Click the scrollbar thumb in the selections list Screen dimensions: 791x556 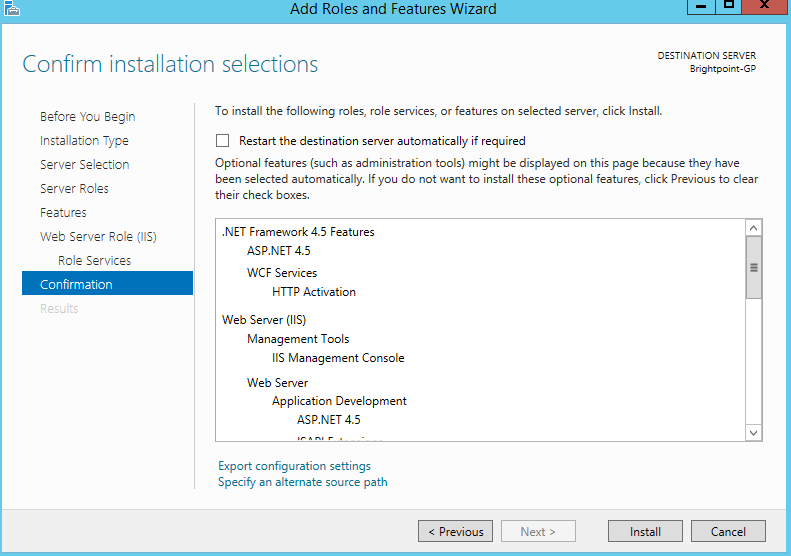pyautogui.click(x=754, y=267)
